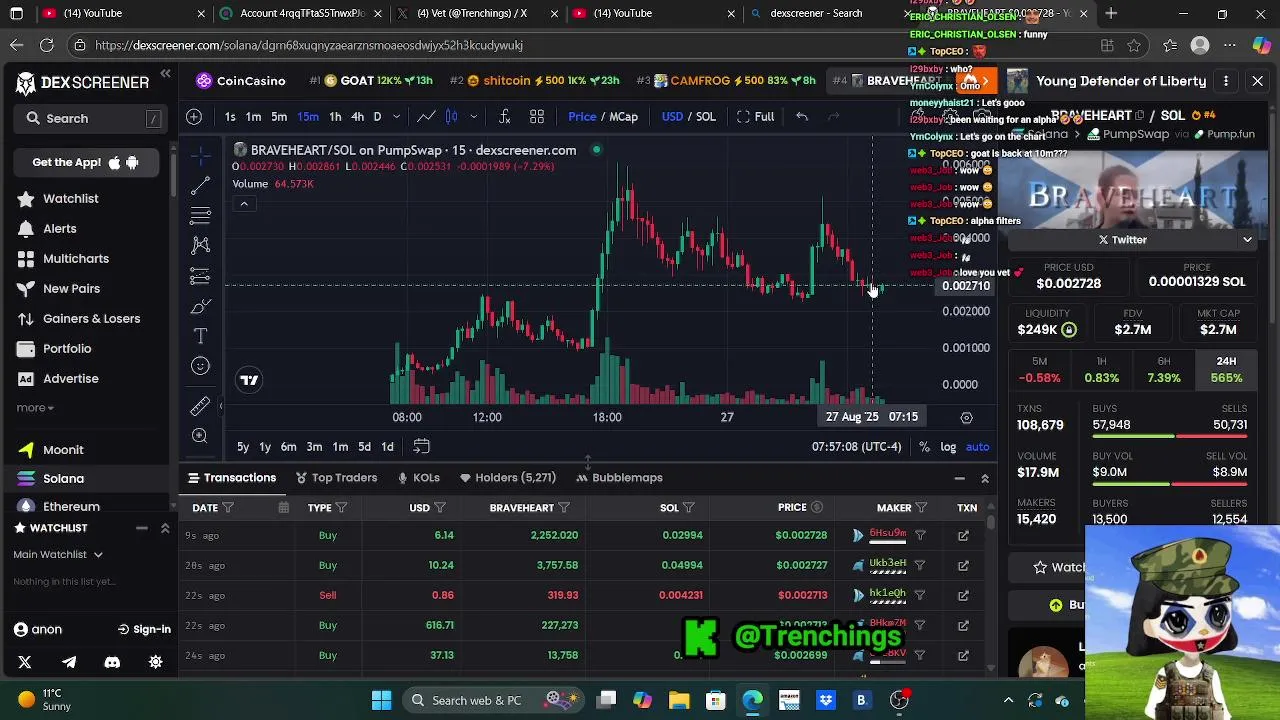Toggle logarithmic price scale
The image size is (1280, 720).
(x=948, y=447)
